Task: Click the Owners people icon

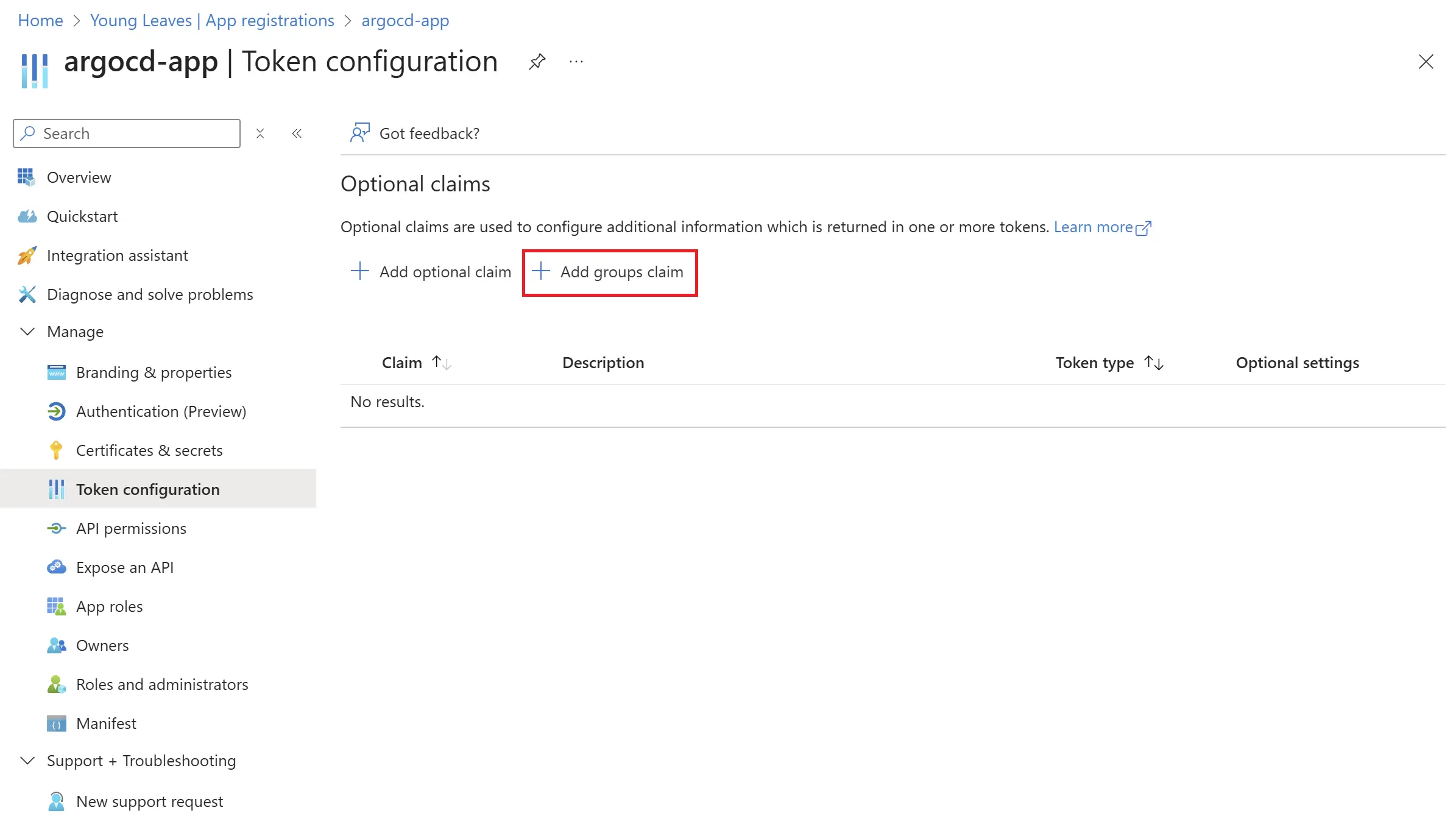Action: pos(56,645)
